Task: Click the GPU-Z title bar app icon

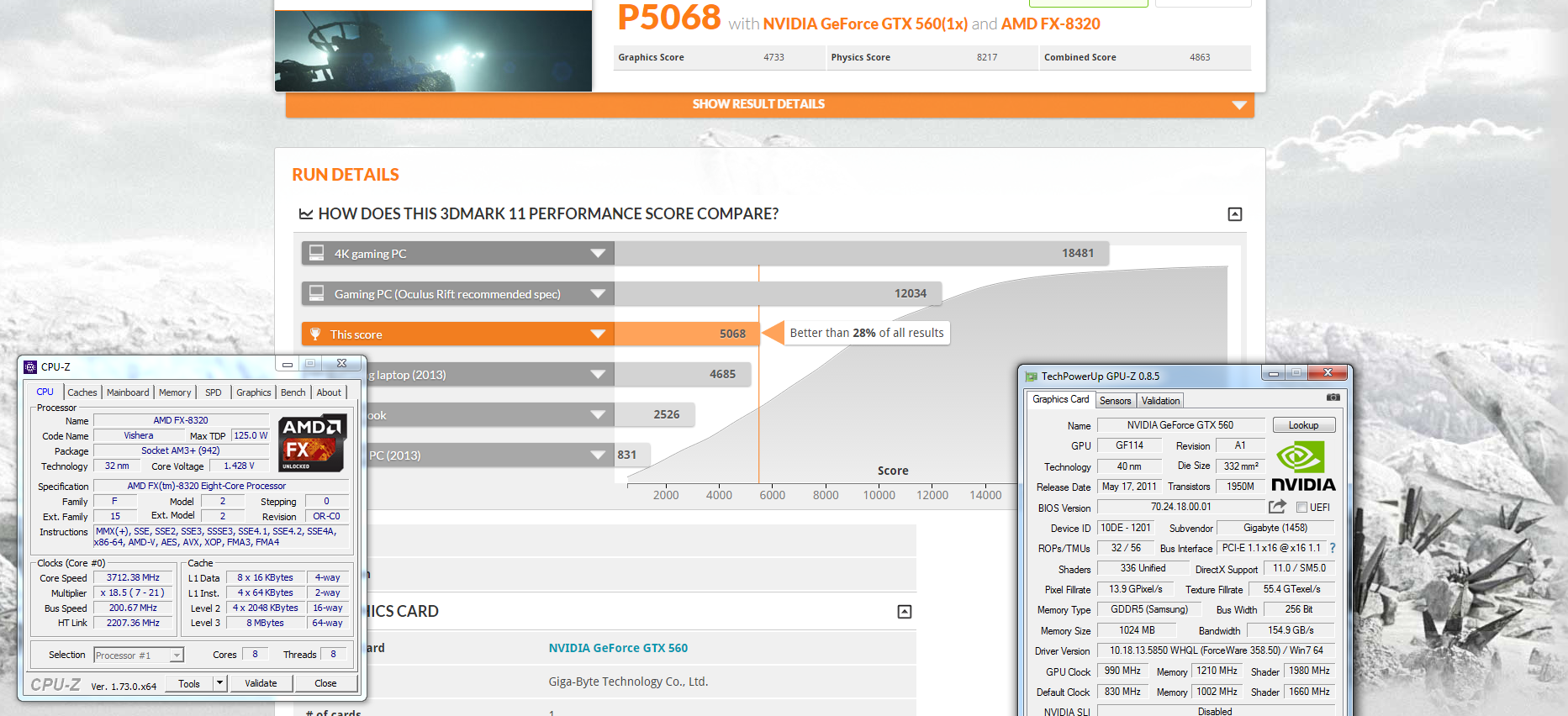Action: pos(1032,376)
